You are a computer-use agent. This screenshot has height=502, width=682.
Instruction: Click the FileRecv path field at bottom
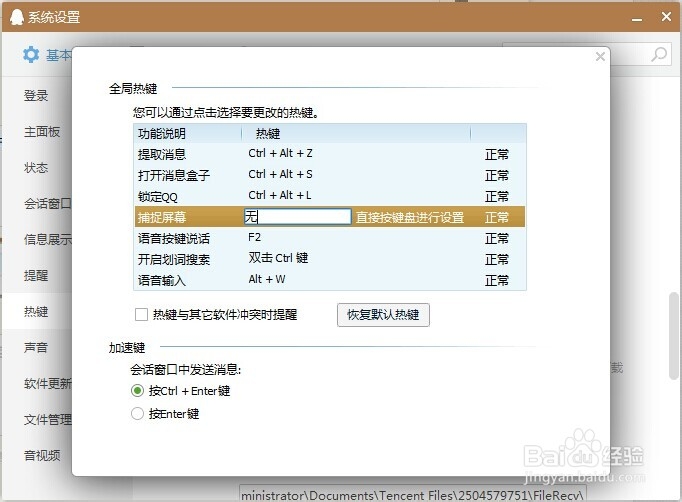(413, 495)
